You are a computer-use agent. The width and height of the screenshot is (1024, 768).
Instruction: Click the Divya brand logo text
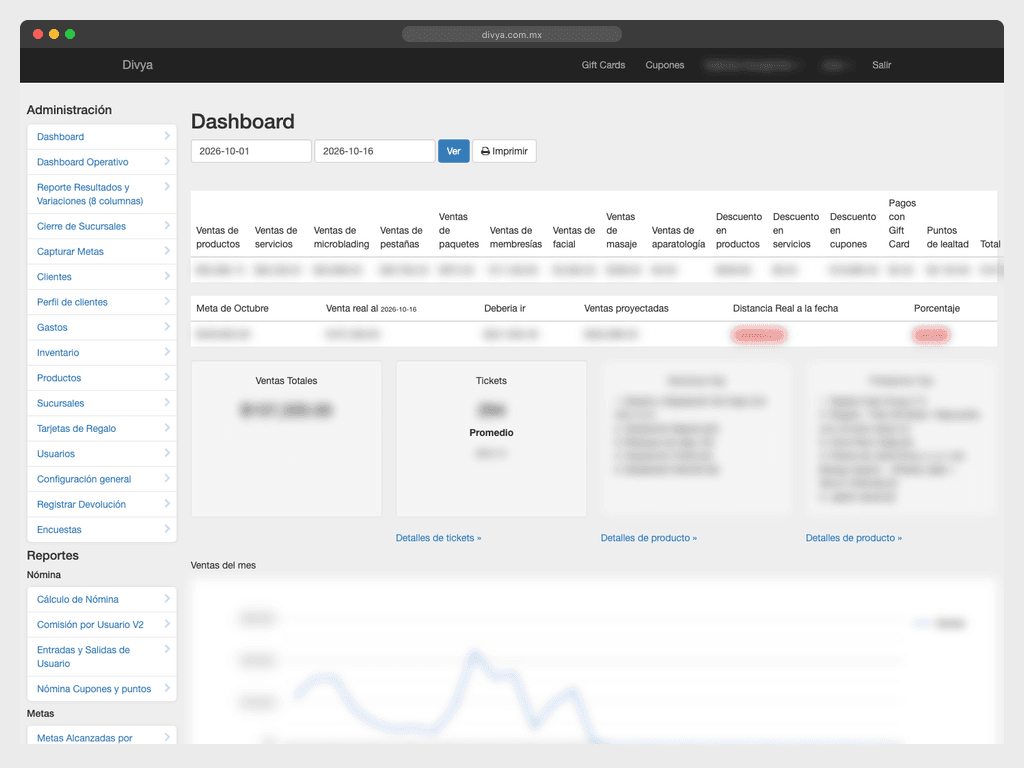click(x=138, y=65)
